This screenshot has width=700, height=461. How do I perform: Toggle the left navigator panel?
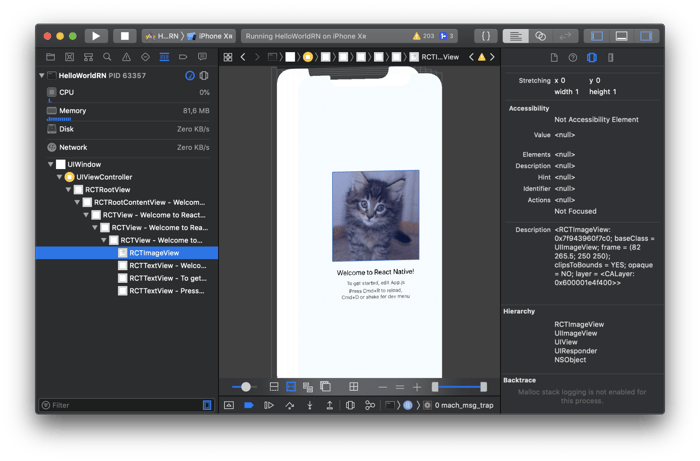[x=599, y=36]
